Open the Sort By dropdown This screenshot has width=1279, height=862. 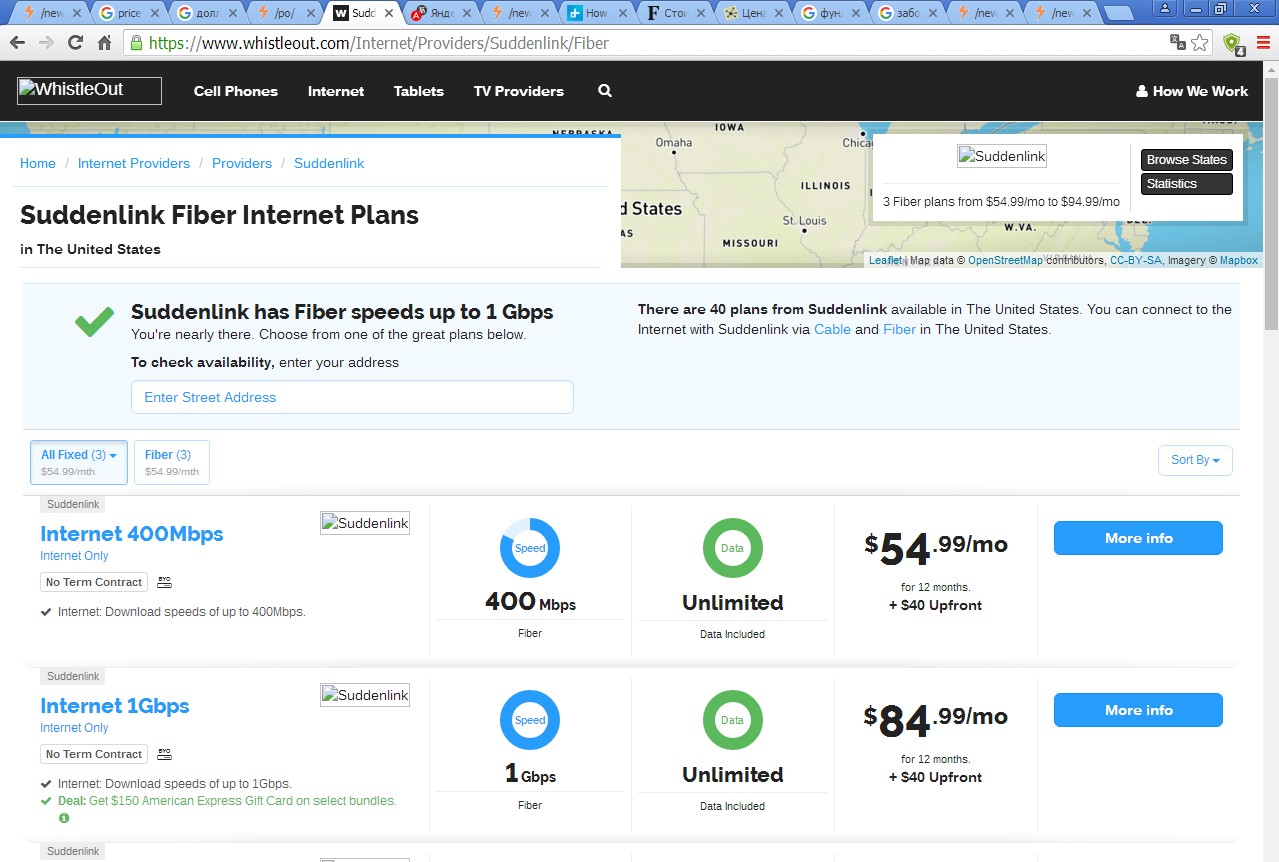1195,460
